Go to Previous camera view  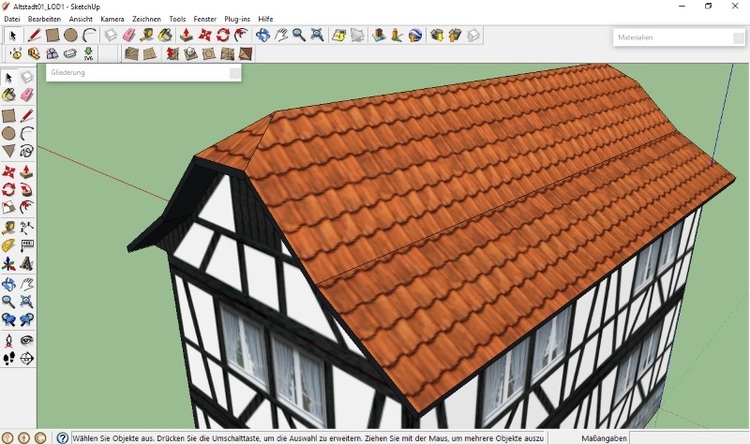click(x=9, y=319)
